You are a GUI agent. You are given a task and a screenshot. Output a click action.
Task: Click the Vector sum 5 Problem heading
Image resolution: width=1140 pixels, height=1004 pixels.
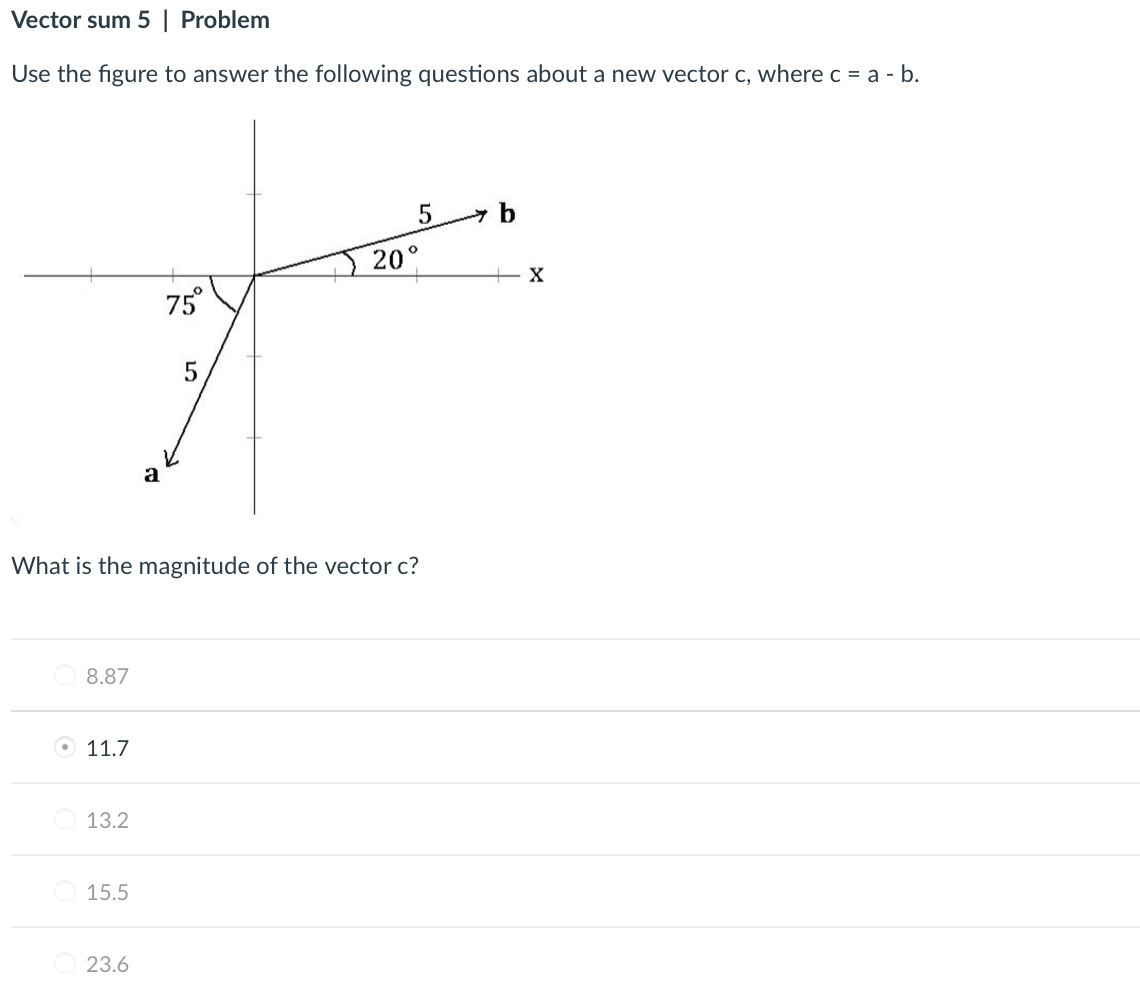(x=139, y=20)
